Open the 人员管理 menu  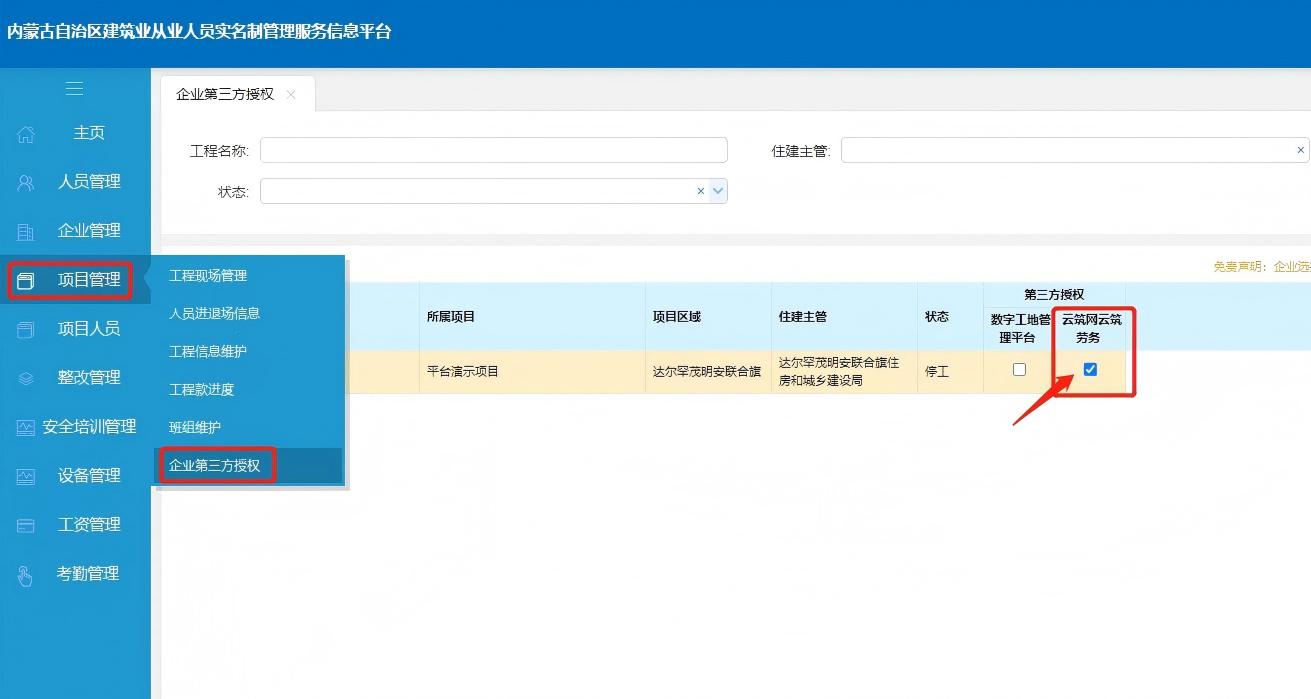tap(89, 182)
